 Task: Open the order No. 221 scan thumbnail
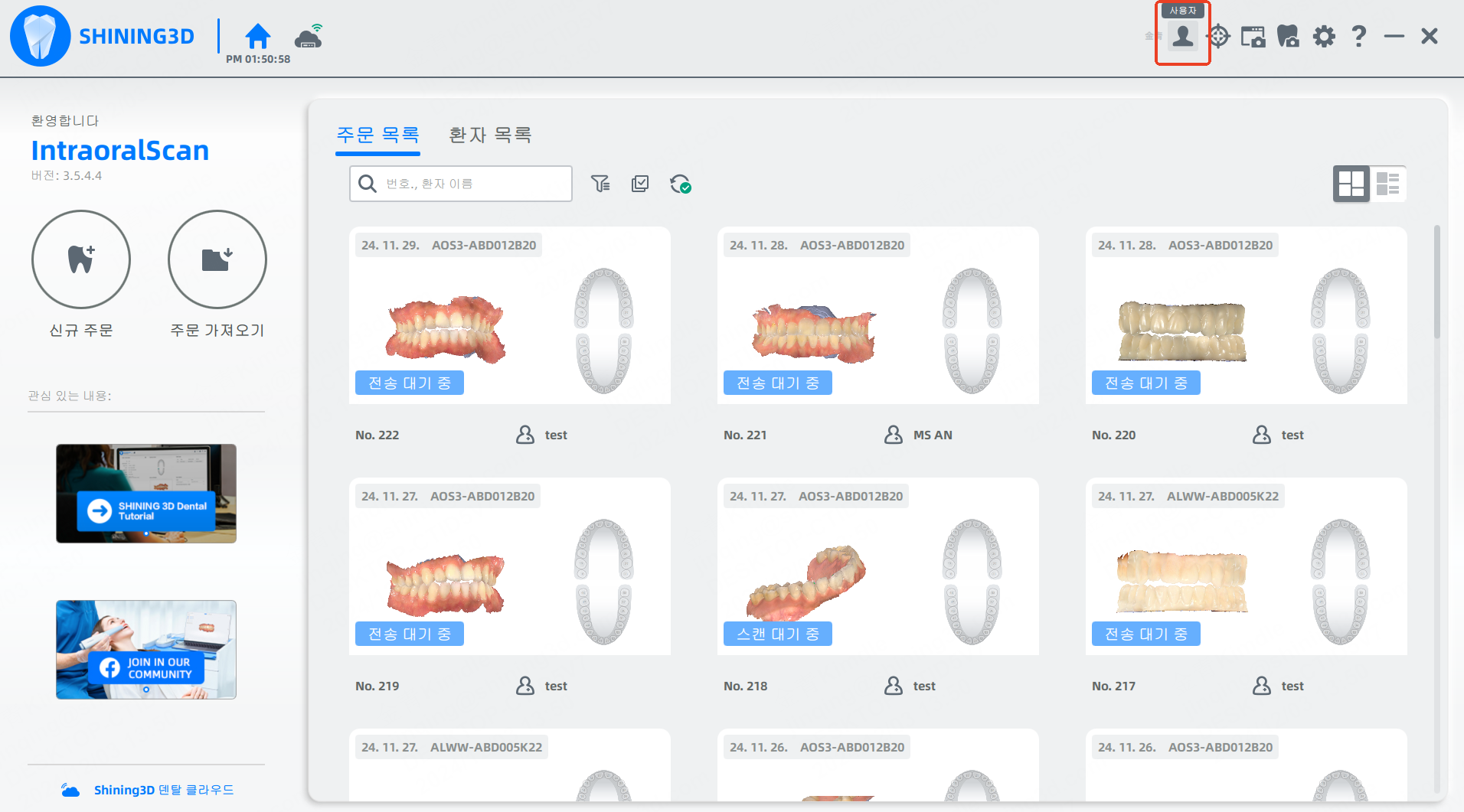(814, 333)
